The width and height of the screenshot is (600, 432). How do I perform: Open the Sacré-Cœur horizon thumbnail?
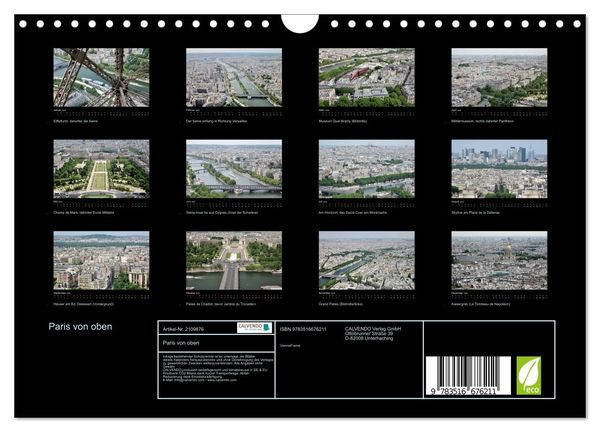coord(367,169)
